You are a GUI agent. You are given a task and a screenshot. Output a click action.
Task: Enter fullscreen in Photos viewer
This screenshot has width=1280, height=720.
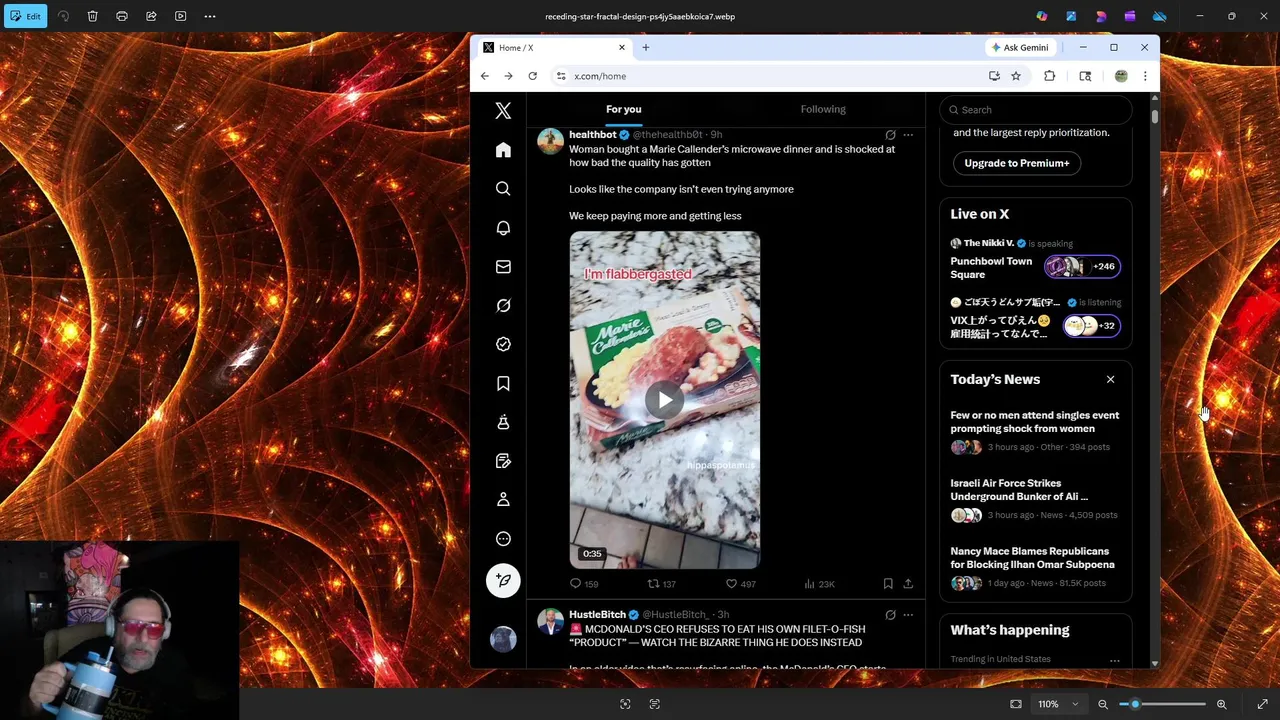coord(1262,704)
